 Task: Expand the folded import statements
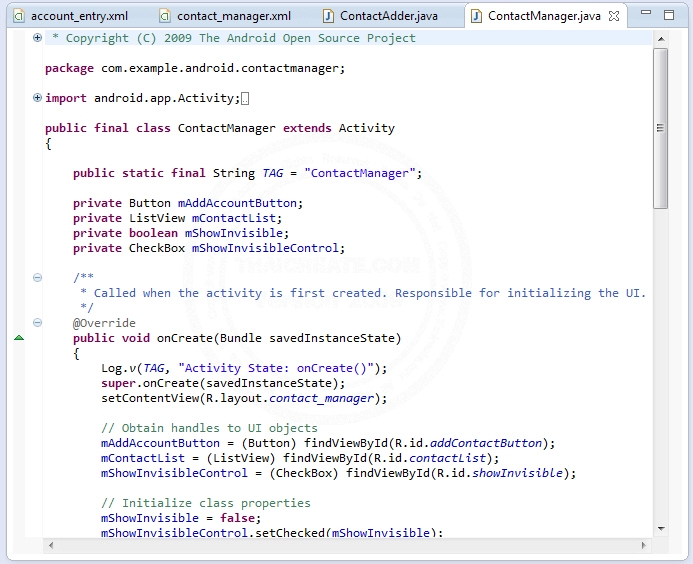coord(38,98)
